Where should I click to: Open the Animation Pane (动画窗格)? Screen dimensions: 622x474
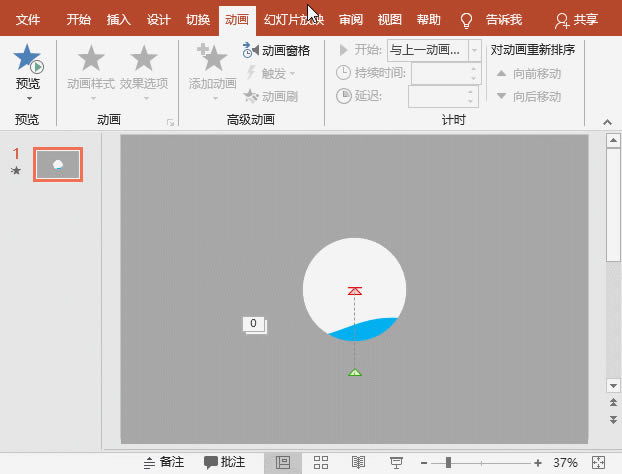click(x=276, y=50)
